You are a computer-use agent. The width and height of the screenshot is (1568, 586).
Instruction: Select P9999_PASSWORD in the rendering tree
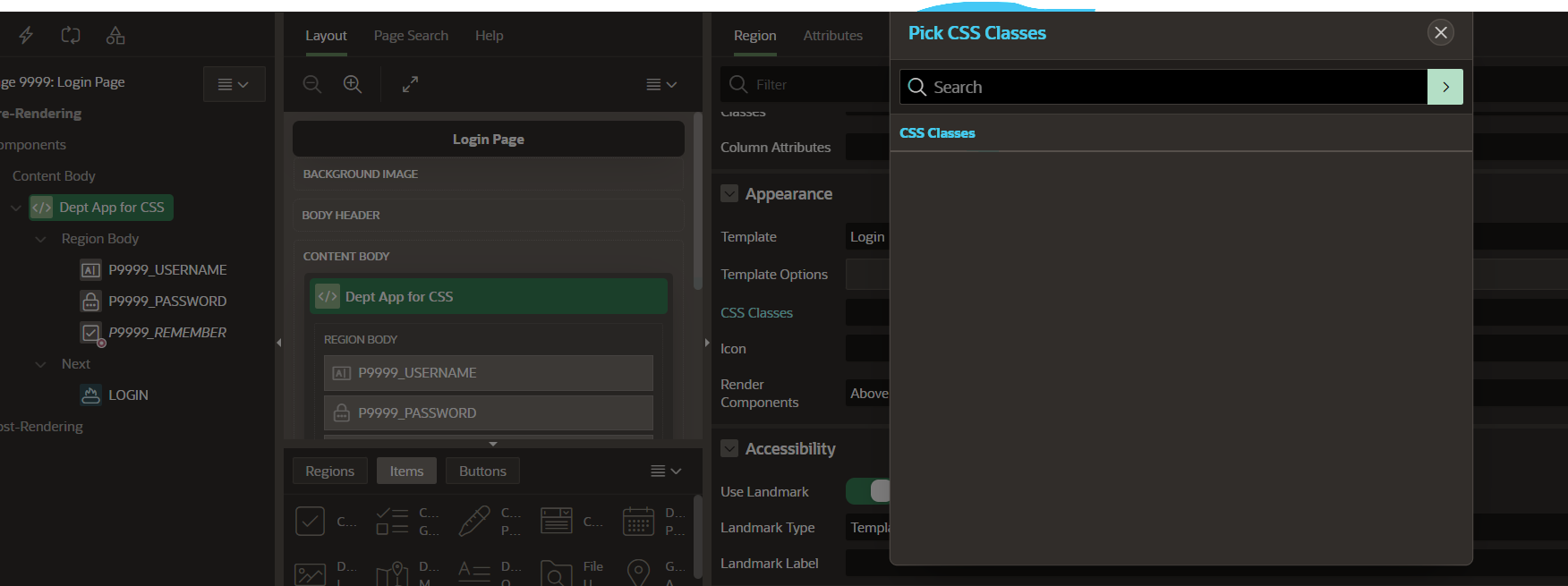pos(167,301)
